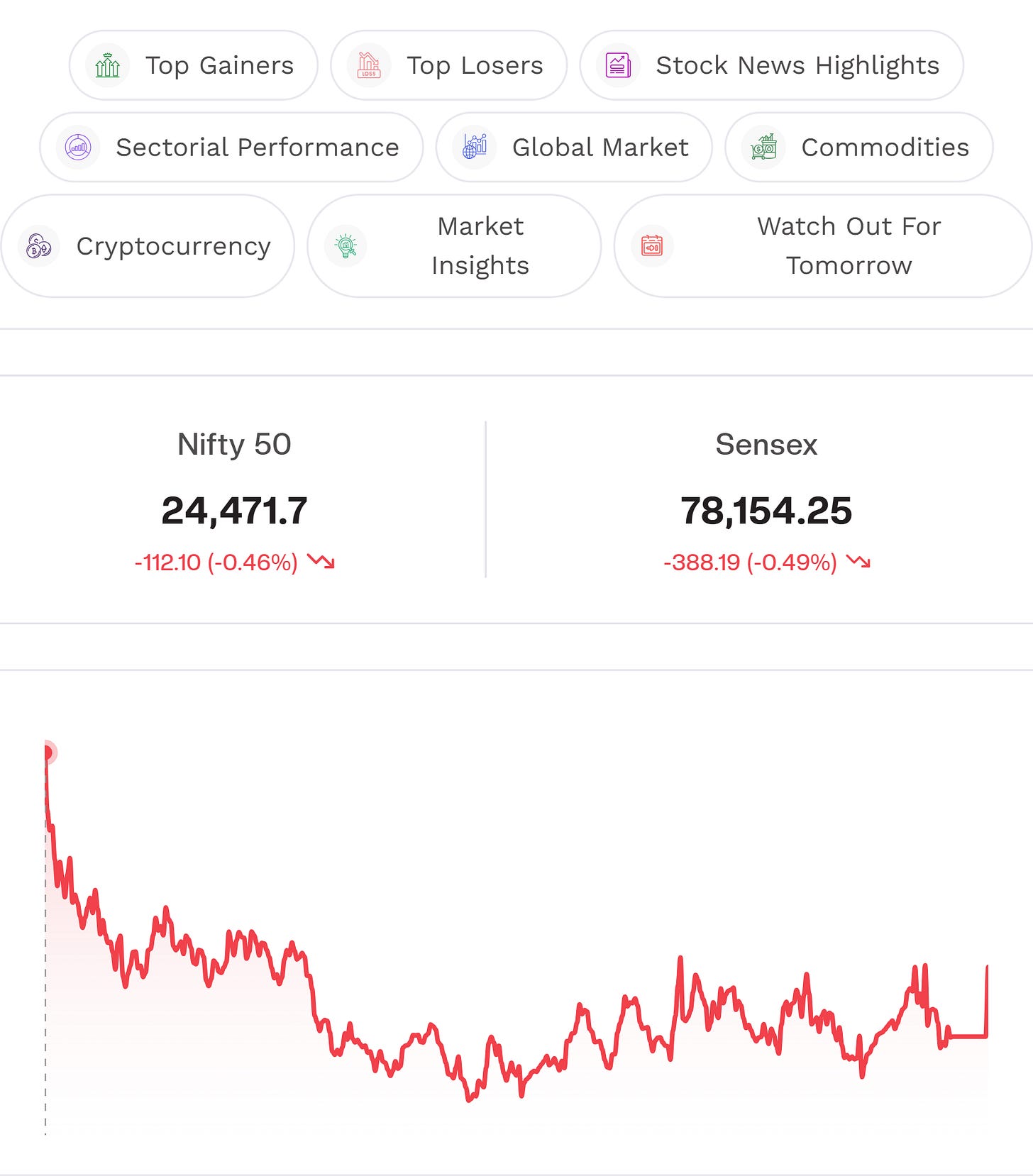The width and height of the screenshot is (1033, 1176).
Task: Click the Global Market globe icon
Action: pyautogui.click(x=475, y=148)
